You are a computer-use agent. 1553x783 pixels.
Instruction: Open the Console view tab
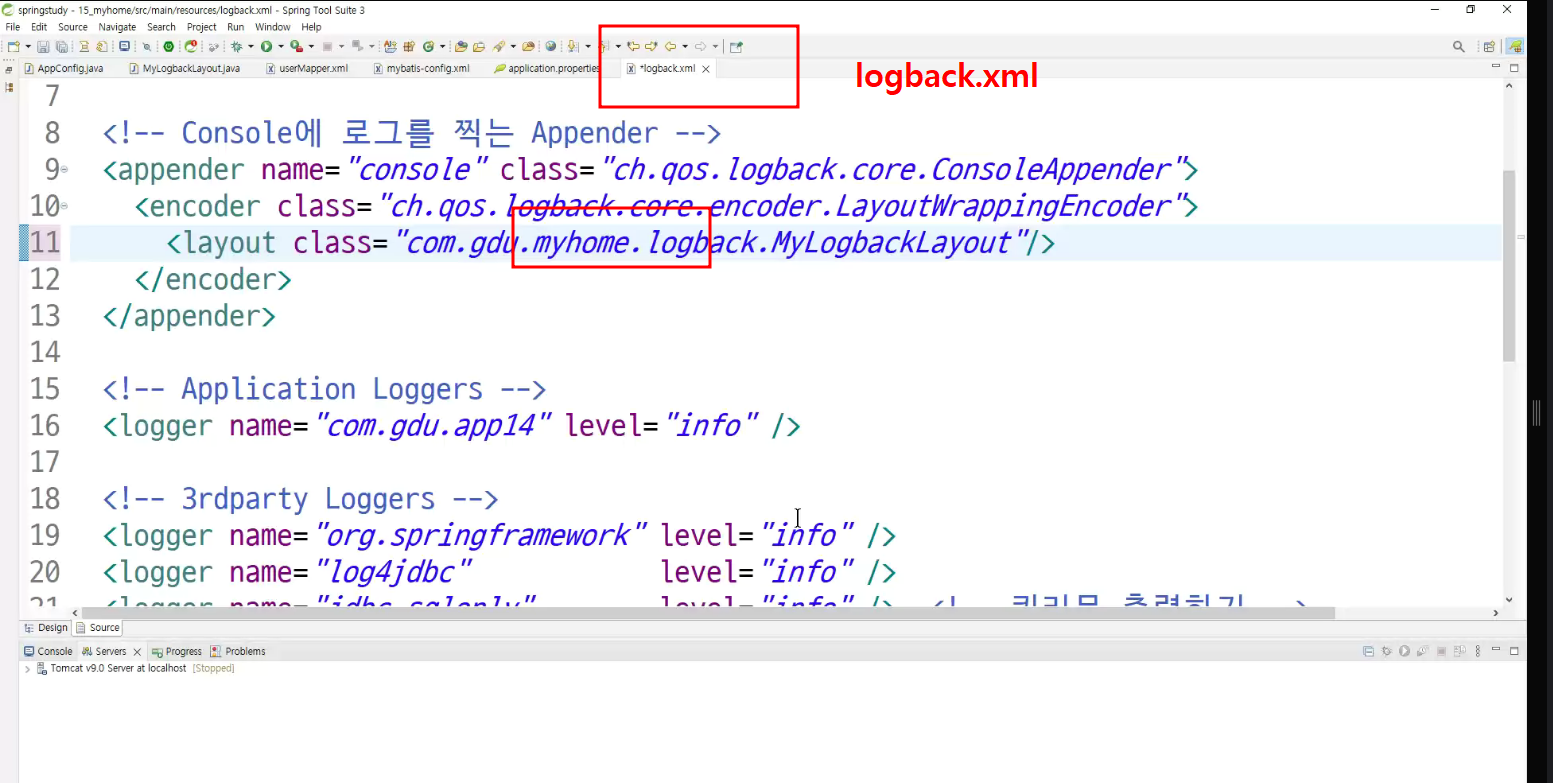(x=48, y=651)
